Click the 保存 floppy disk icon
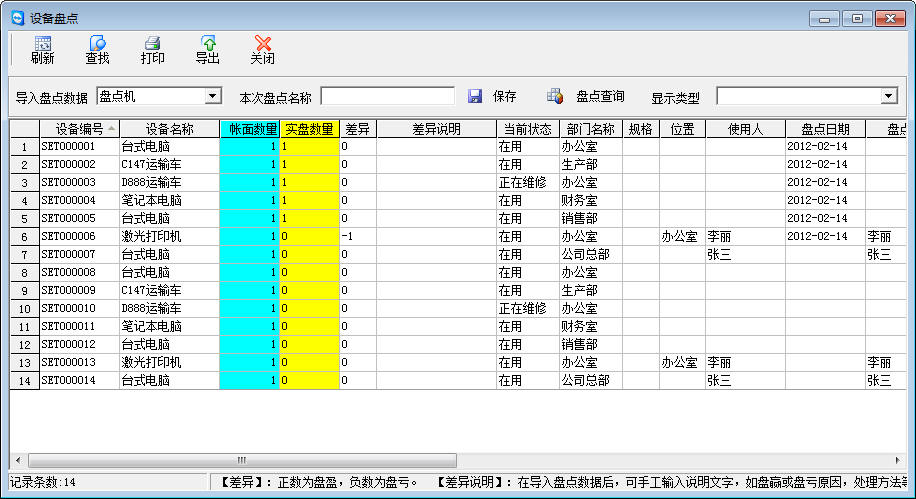The image size is (916, 499). [x=476, y=96]
